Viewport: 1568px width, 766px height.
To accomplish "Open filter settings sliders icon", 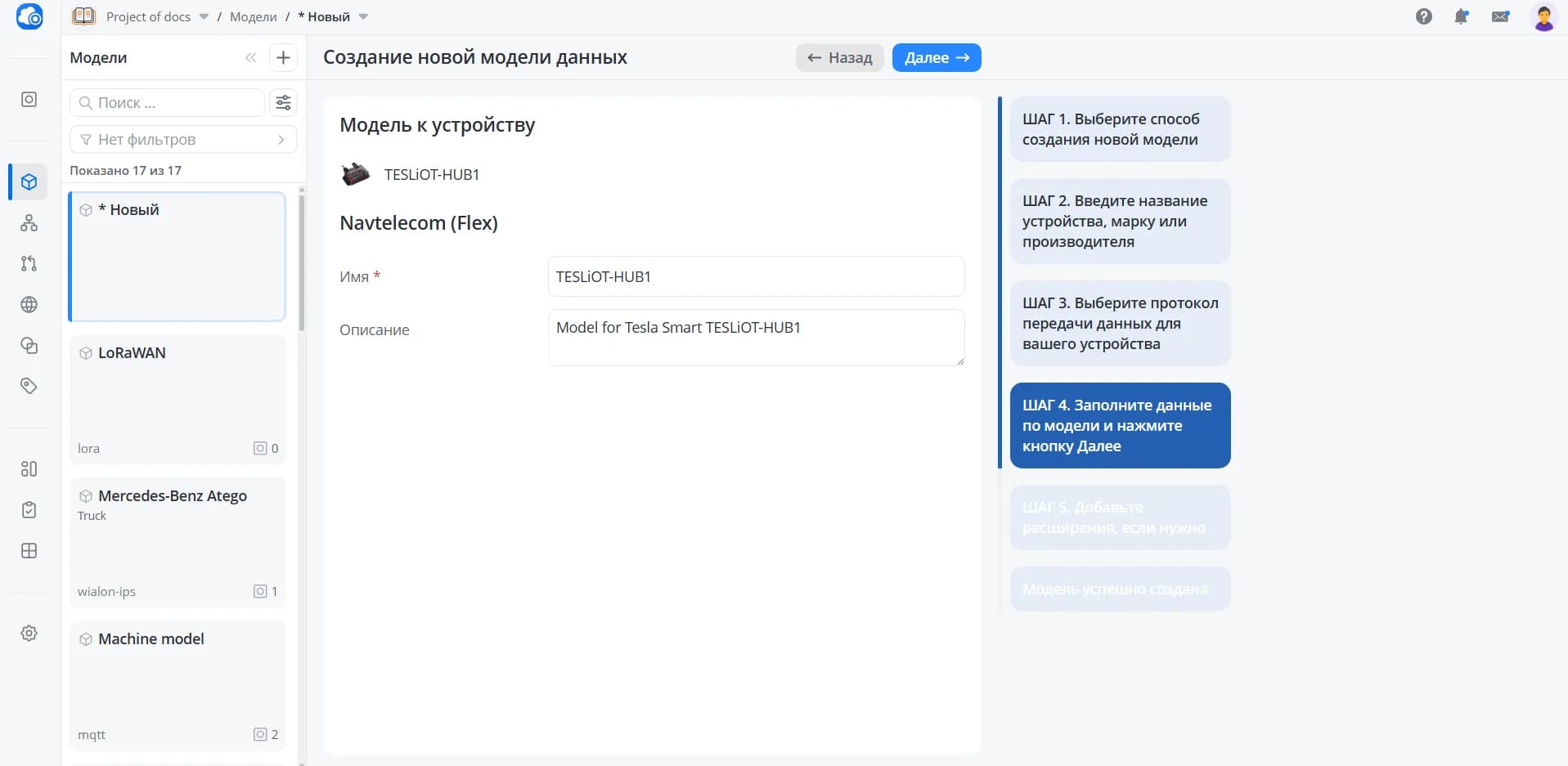I will tap(283, 102).
